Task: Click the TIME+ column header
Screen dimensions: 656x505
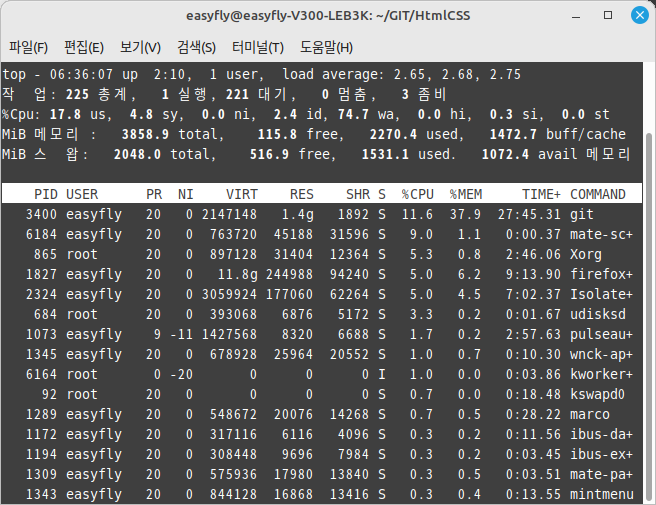Action: coord(541,194)
